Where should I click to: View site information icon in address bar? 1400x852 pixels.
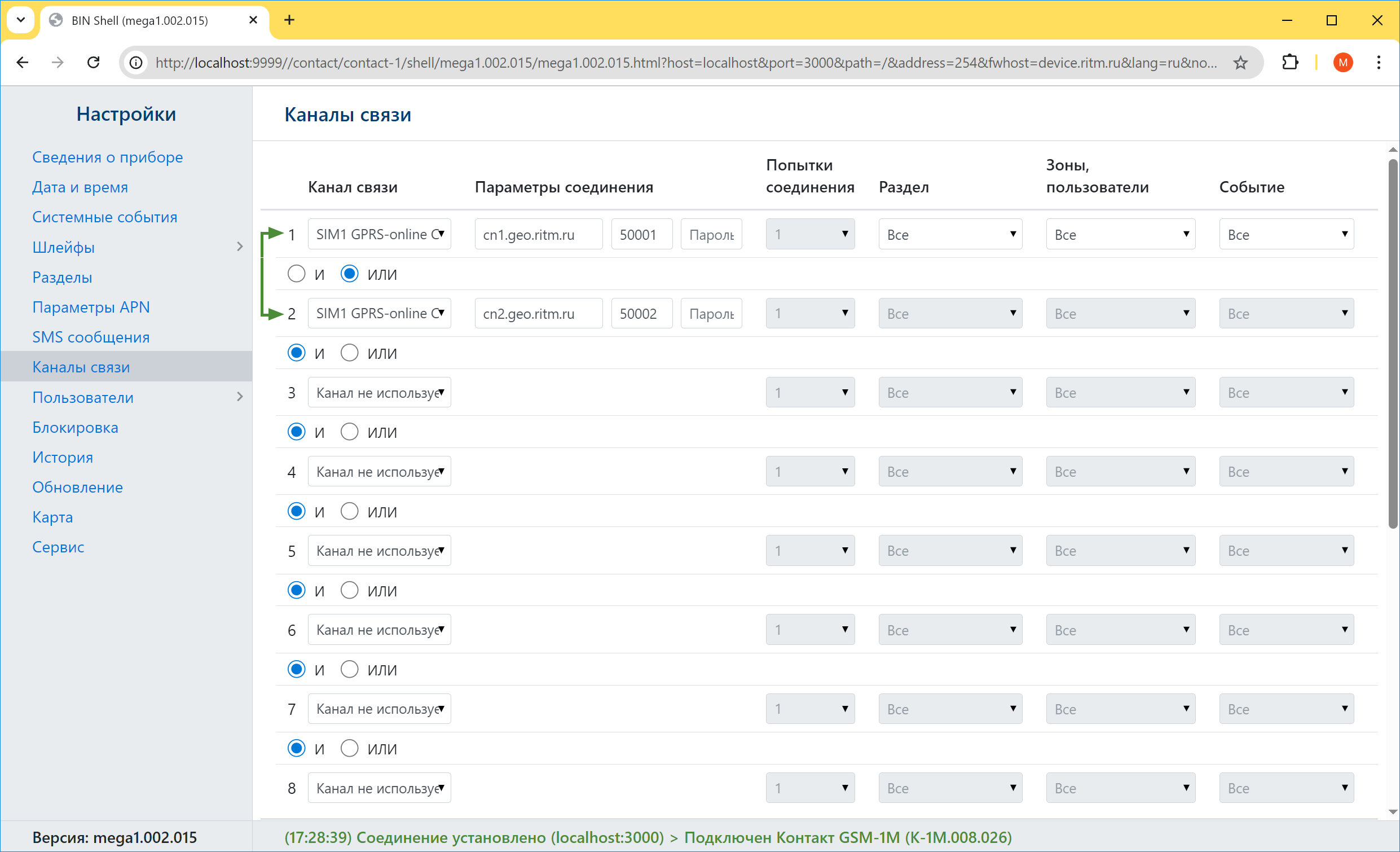[x=136, y=63]
